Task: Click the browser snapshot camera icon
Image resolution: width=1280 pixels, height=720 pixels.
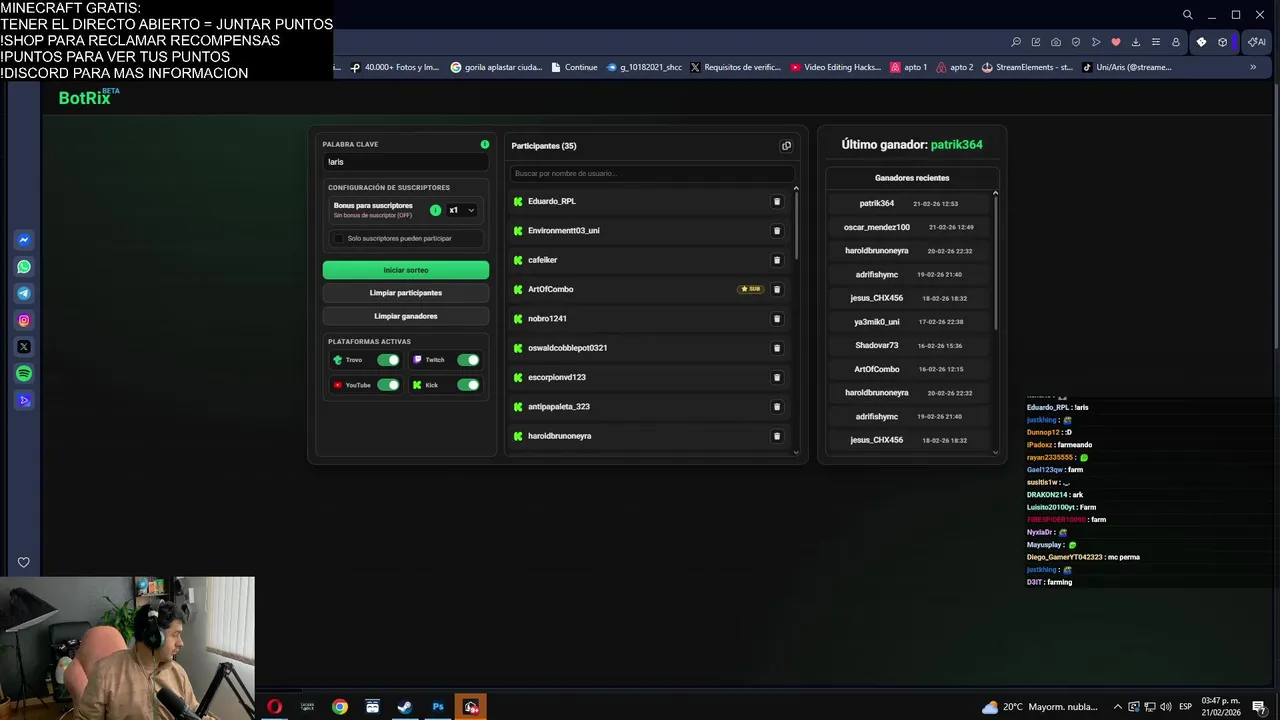Action: point(1056,42)
